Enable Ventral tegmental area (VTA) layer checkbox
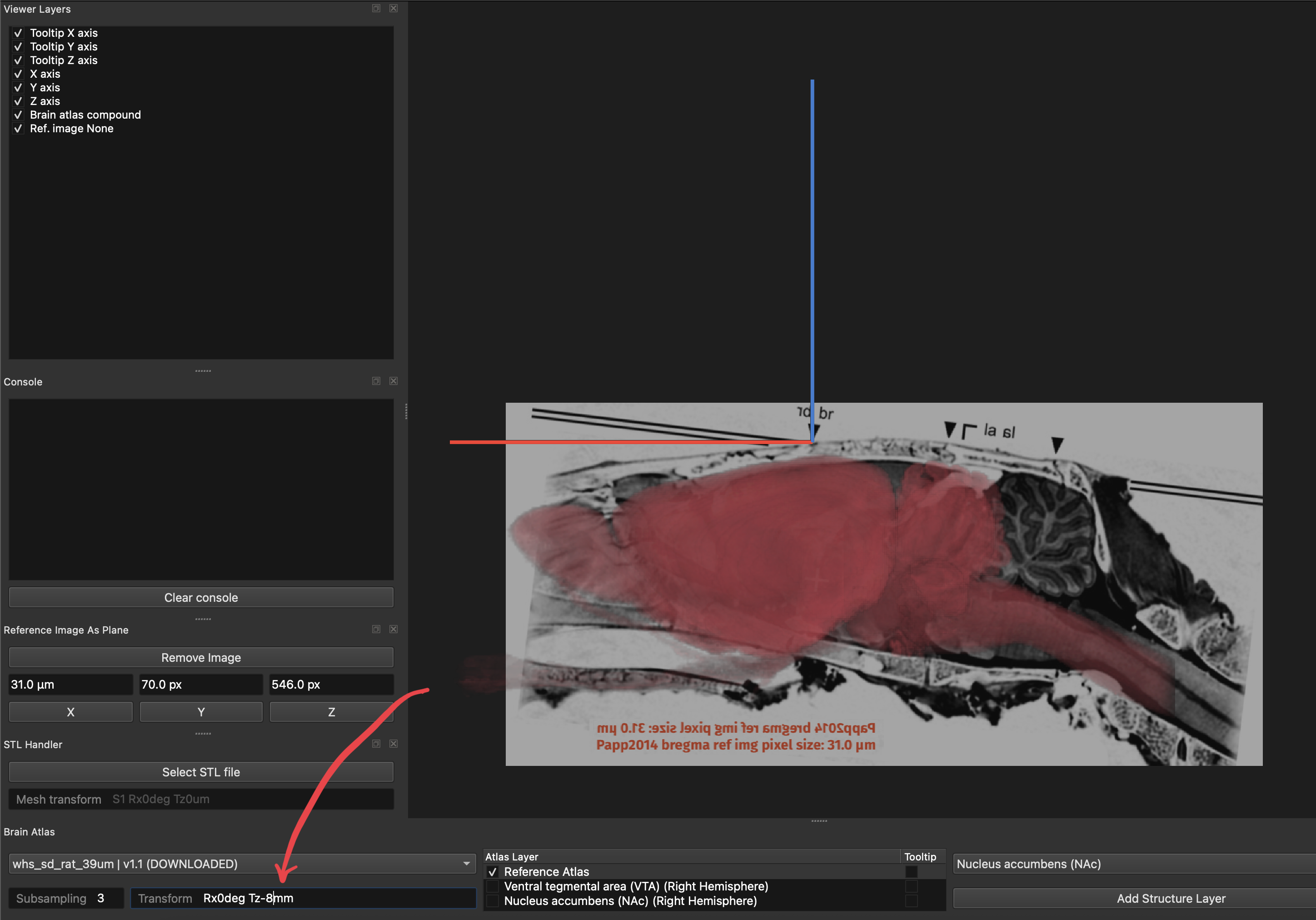The height and width of the screenshot is (920, 1316). [x=492, y=886]
